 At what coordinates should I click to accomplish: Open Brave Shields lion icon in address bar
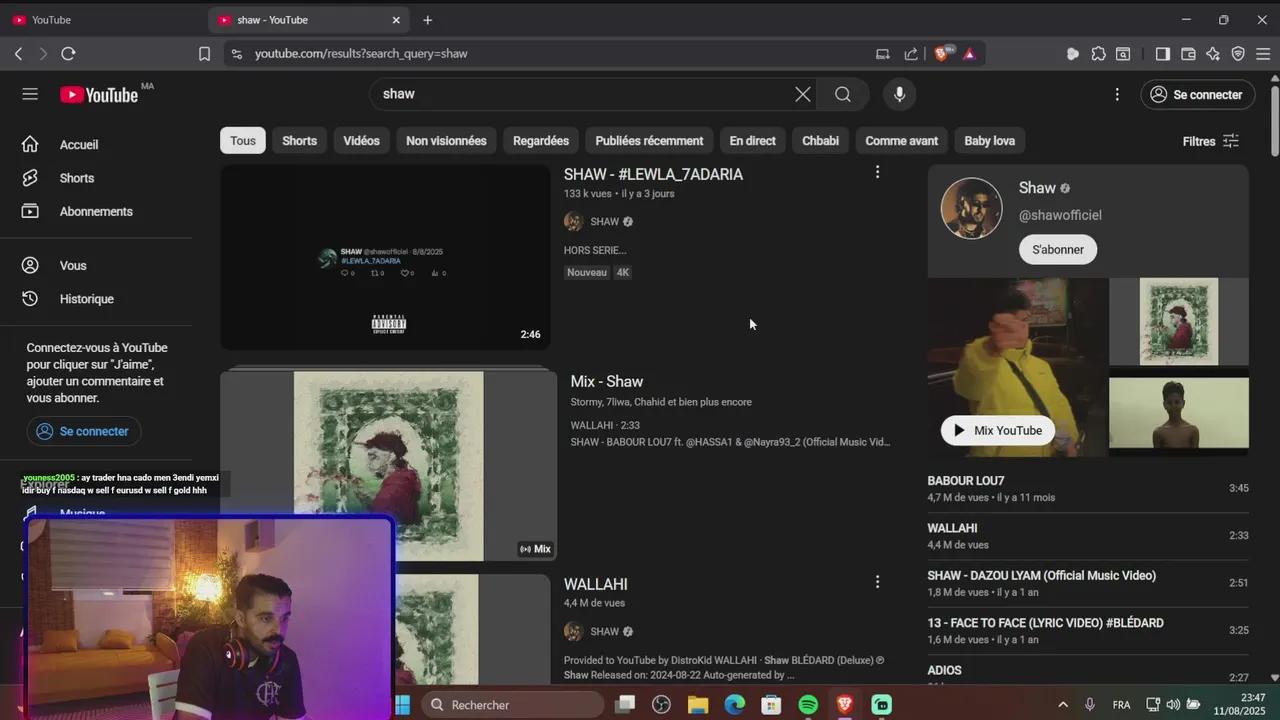tap(941, 54)
